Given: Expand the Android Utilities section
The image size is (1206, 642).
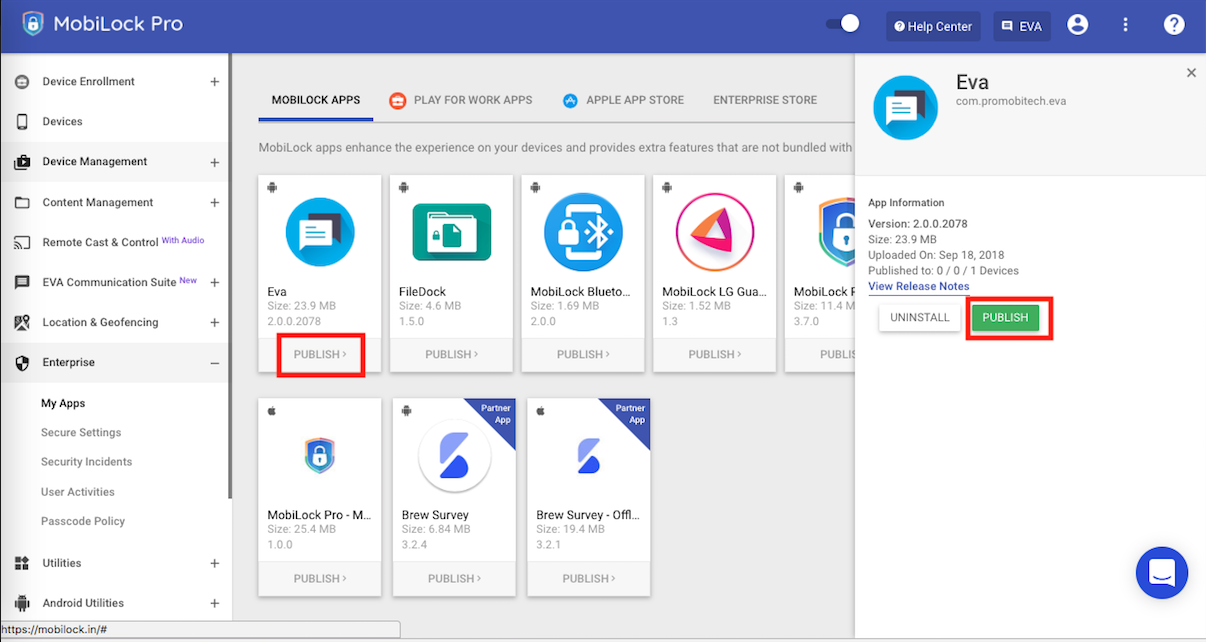Looking at the screenshot, I should (214, 603).
